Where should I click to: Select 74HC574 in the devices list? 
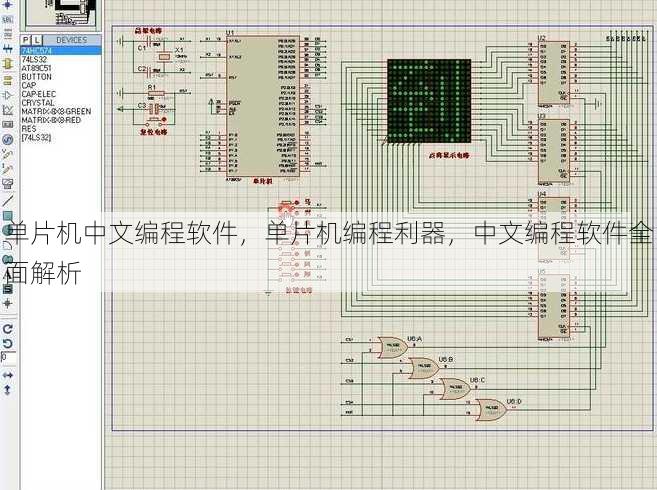click(x=61, y=50)
